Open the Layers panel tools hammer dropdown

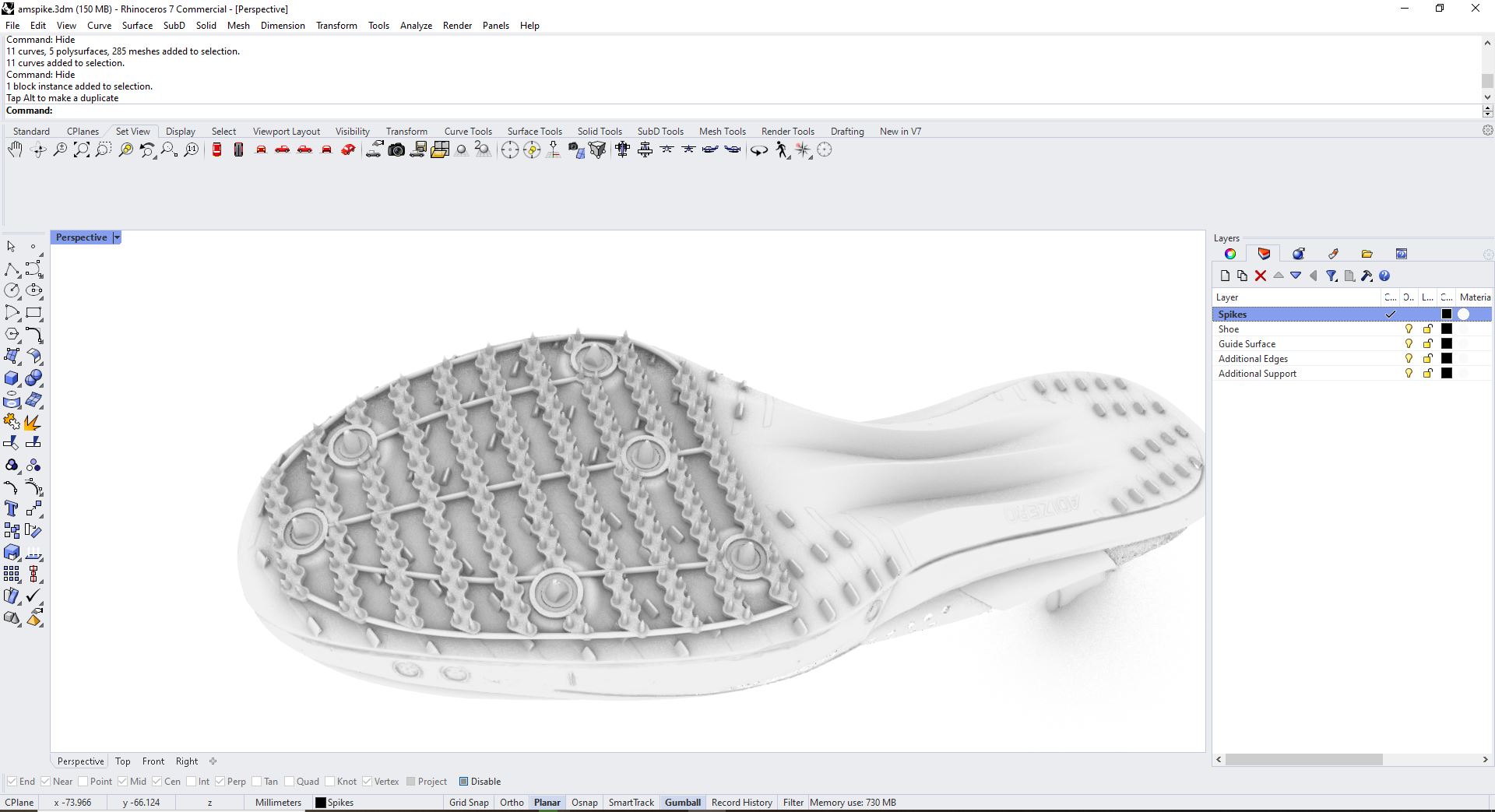coord(1367,276)
